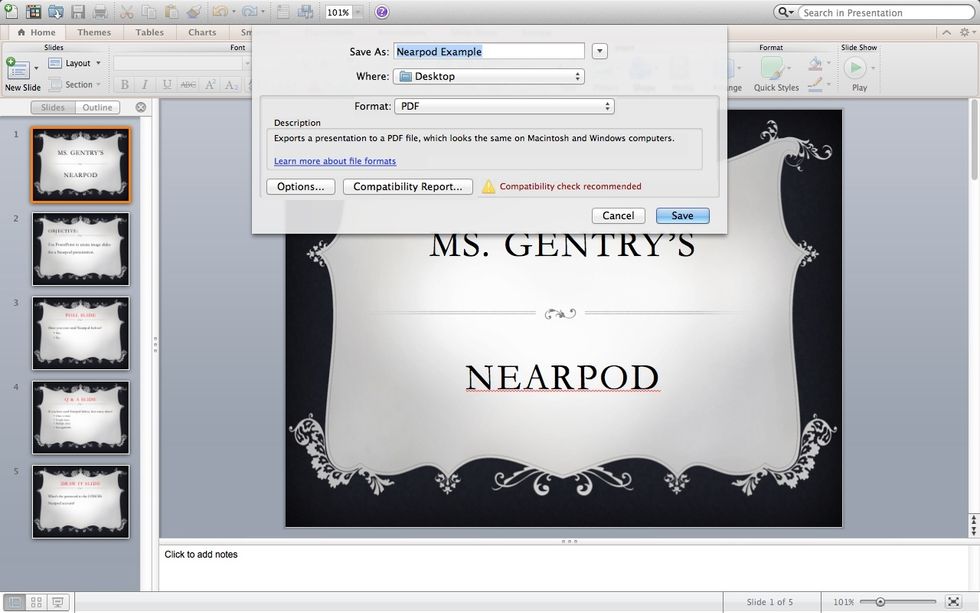The height and width of the screenshot is (613, 980).
Task: Click the Paste clipboard icon
Action: pos(171,11)
